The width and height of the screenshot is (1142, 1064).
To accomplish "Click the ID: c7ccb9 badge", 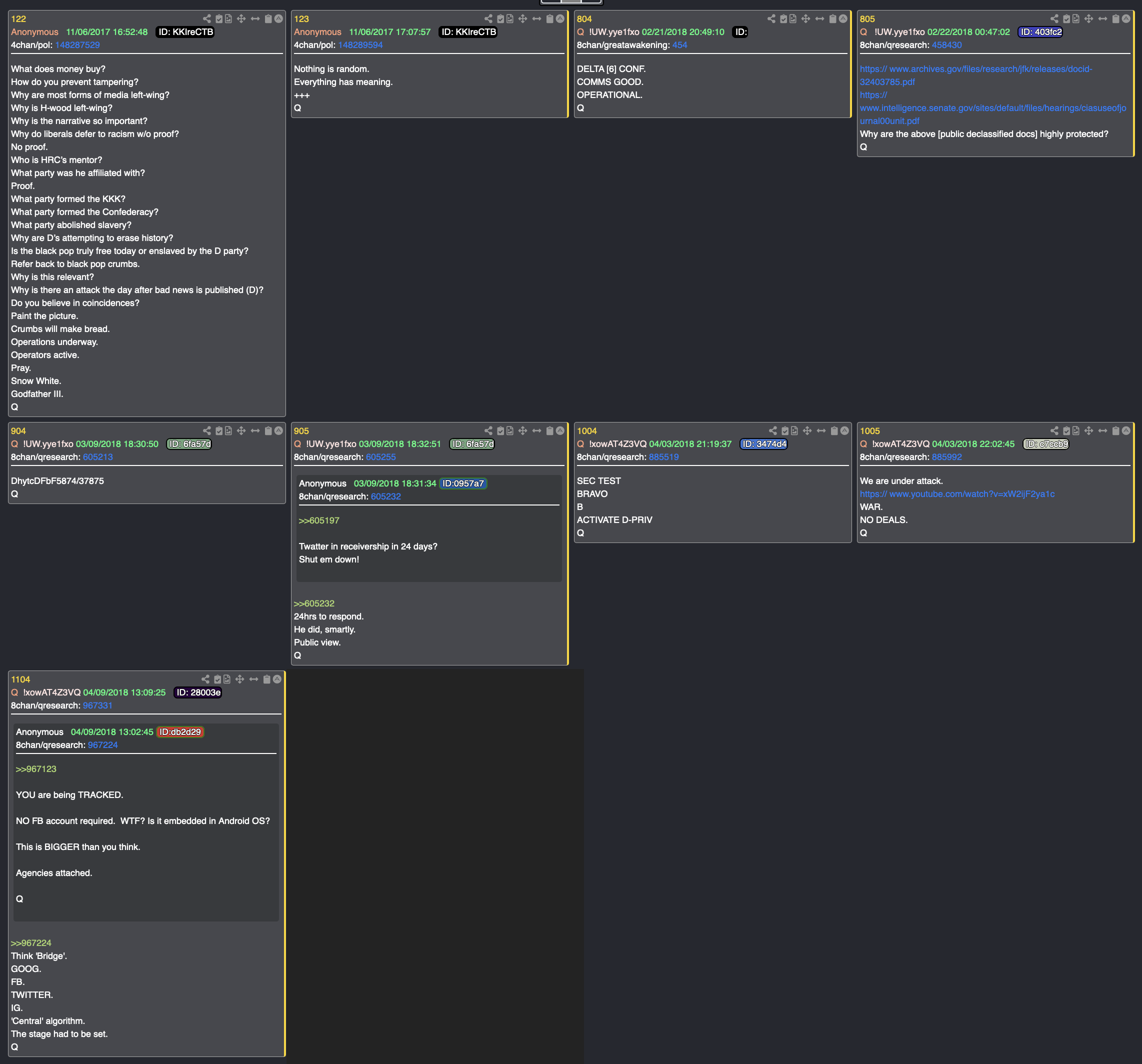I will click(x=1046, y=444).
